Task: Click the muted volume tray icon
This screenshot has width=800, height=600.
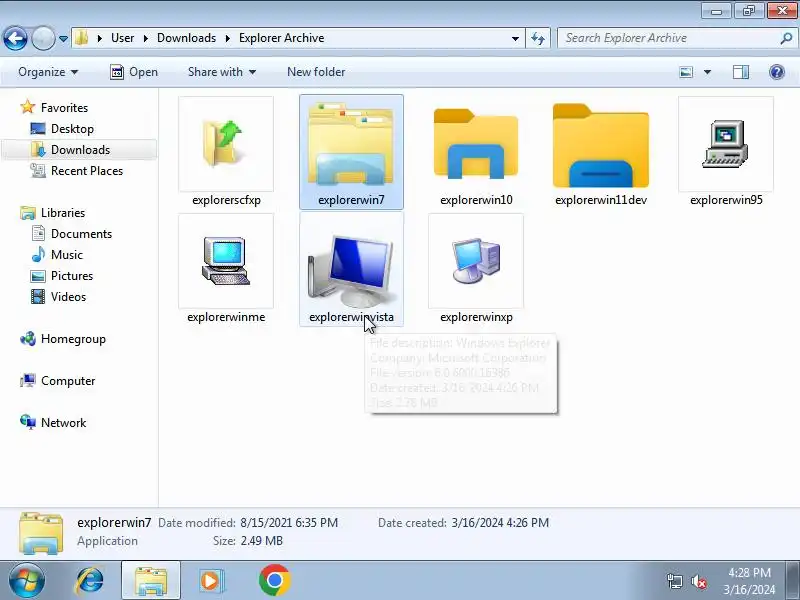Action: [698, 581]
